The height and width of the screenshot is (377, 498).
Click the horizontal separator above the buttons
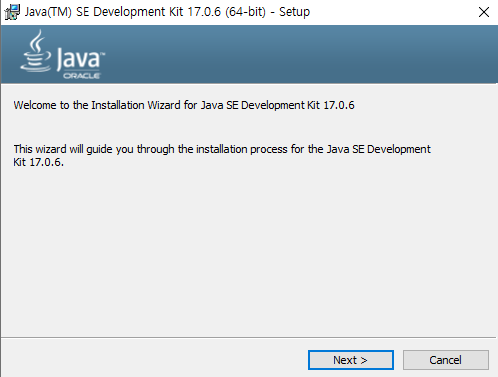point(248,337)
